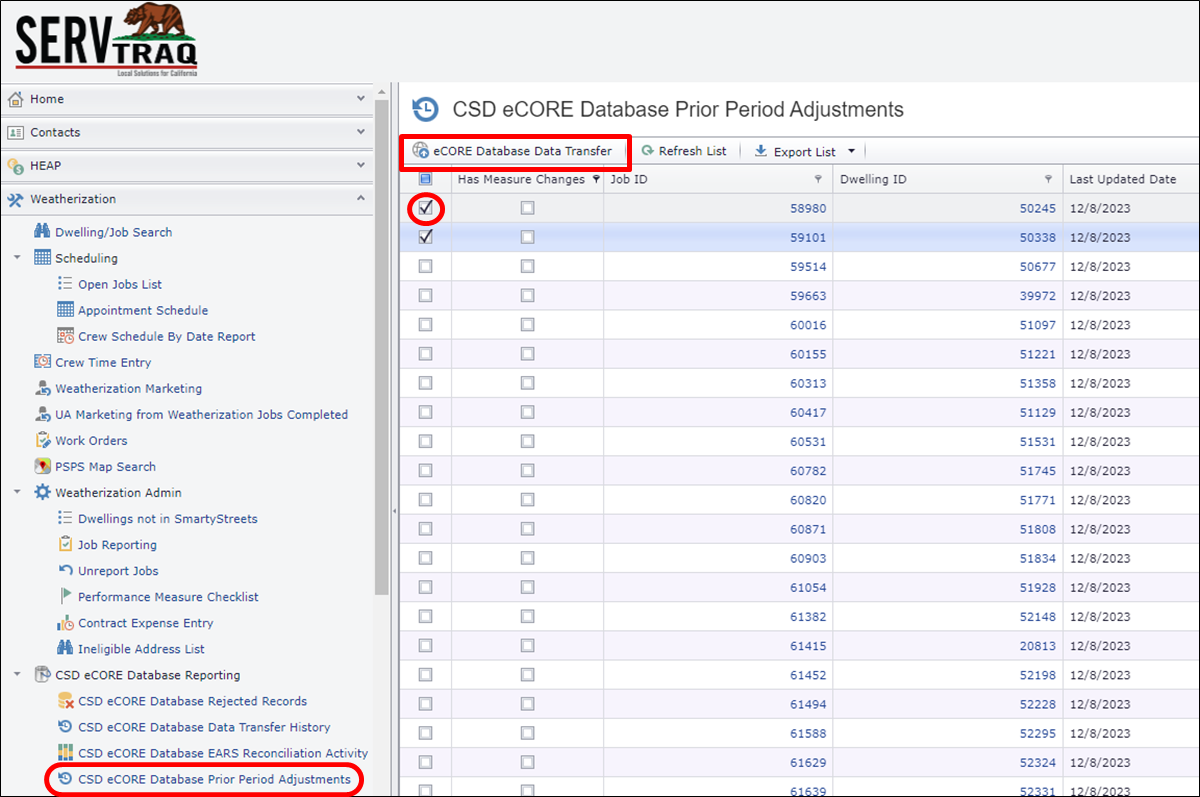Open Dwelling ID 50245 link
1200x797 pixels.
pos(1038,208)
